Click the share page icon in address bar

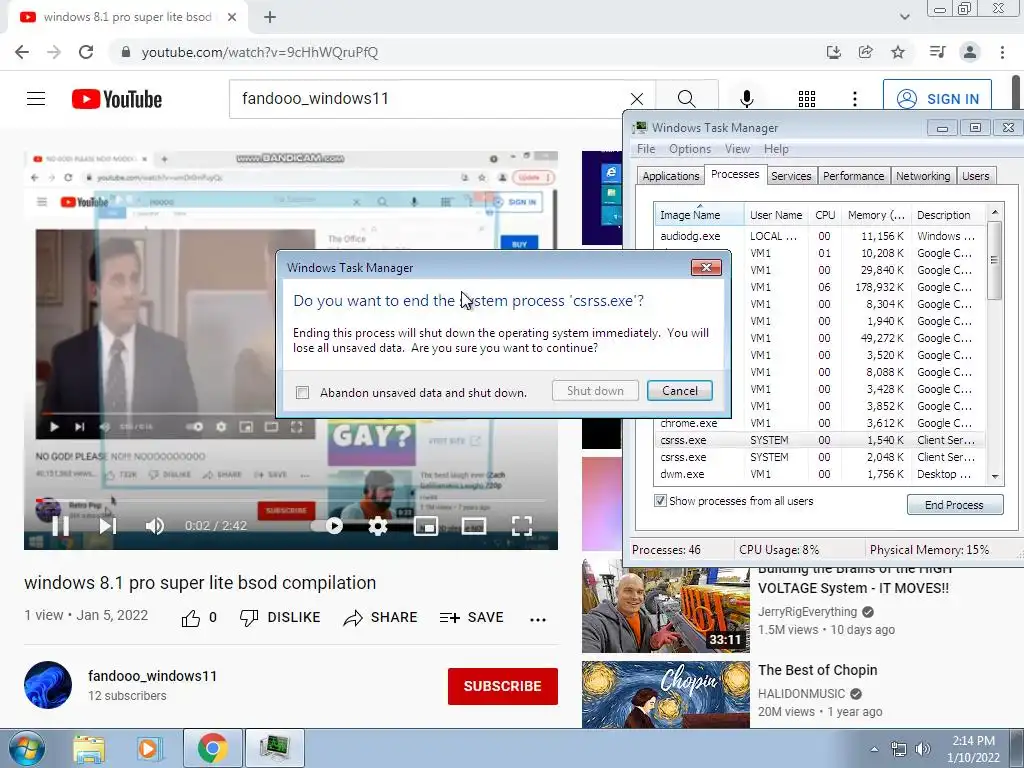(866, 52)
